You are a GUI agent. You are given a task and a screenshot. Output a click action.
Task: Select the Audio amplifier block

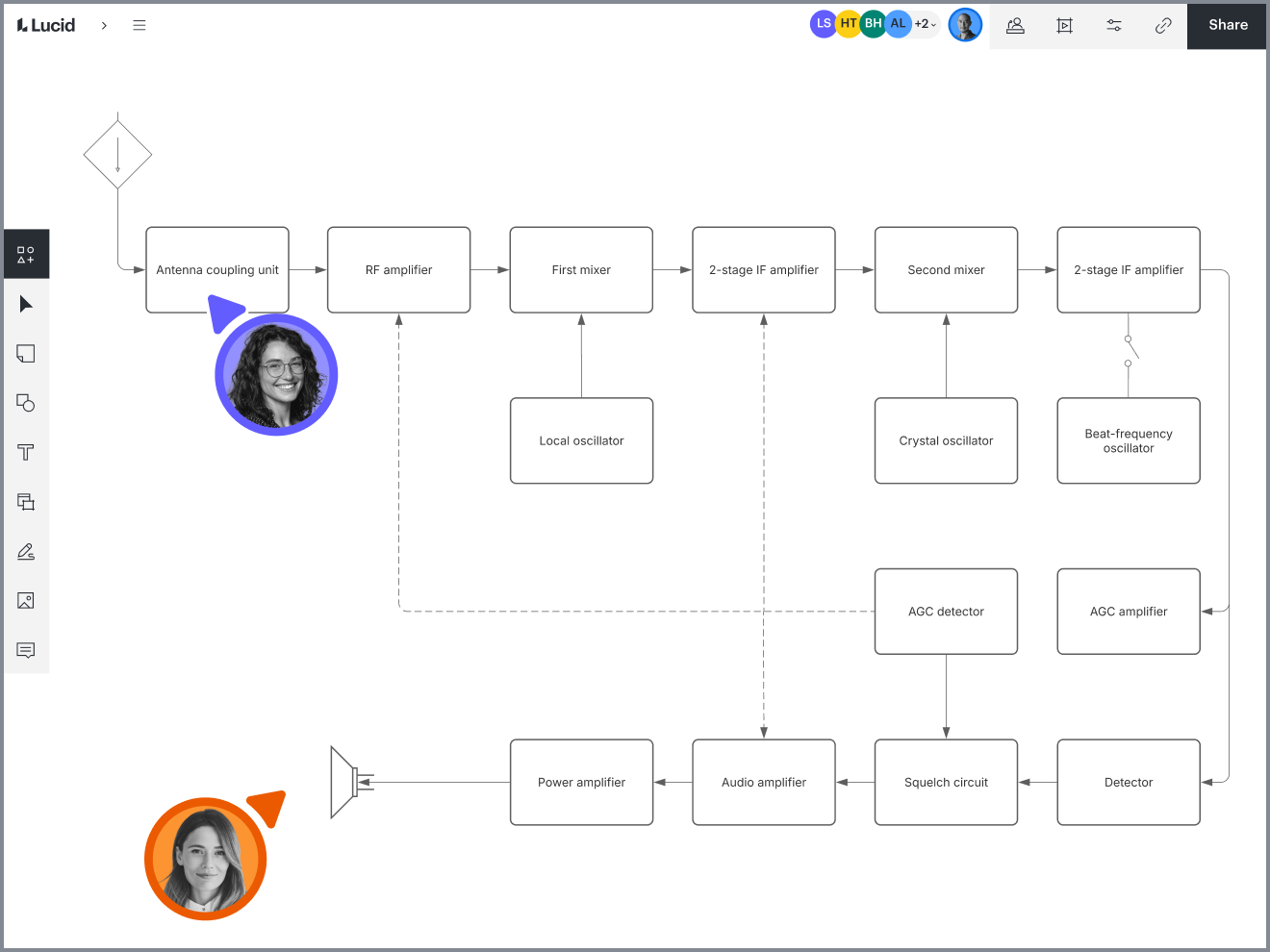coord(764,783)
